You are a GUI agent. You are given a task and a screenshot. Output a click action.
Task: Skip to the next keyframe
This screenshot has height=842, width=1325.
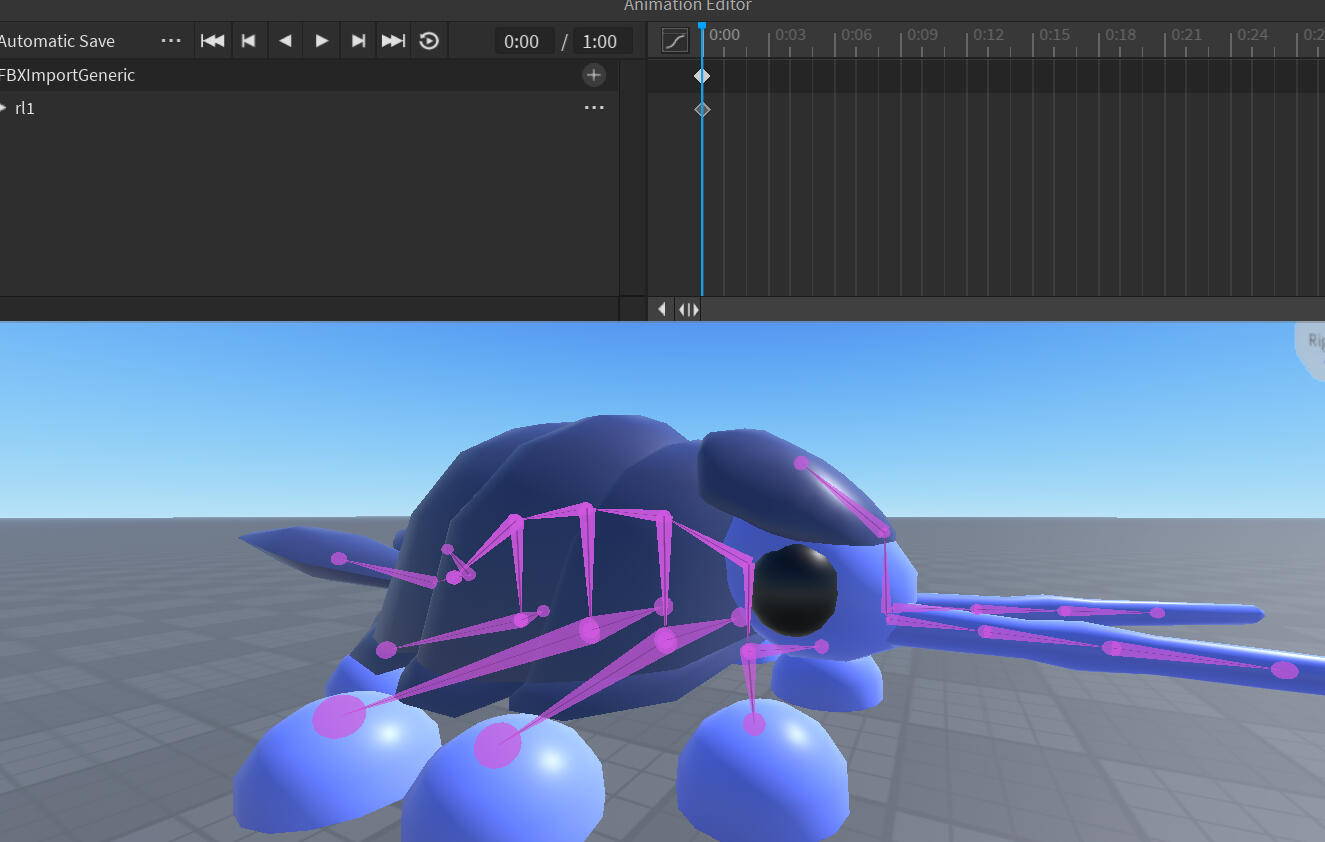pyautogui.click(x=358, y=41)
